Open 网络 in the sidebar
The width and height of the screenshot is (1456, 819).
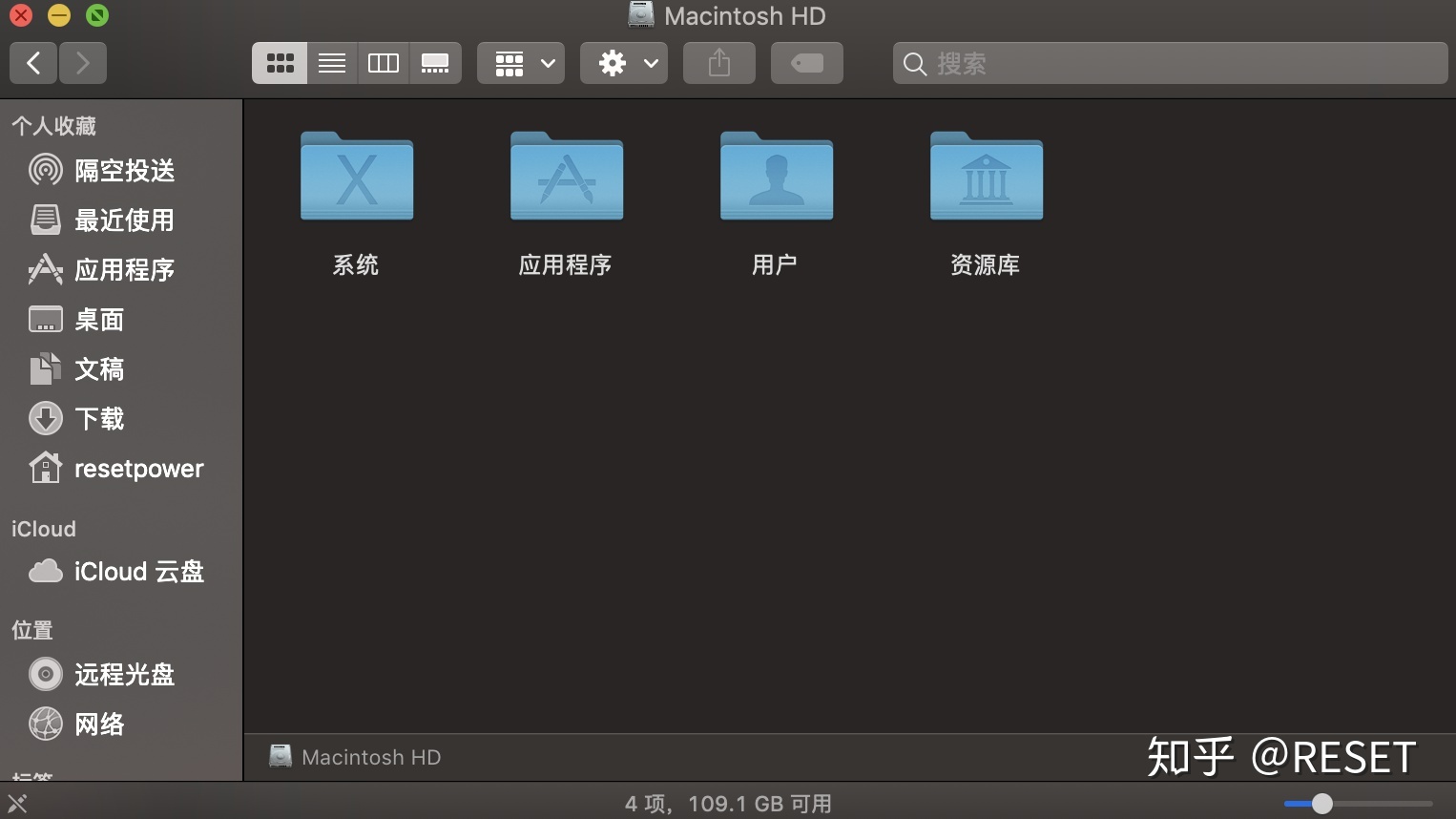point(121,724)
